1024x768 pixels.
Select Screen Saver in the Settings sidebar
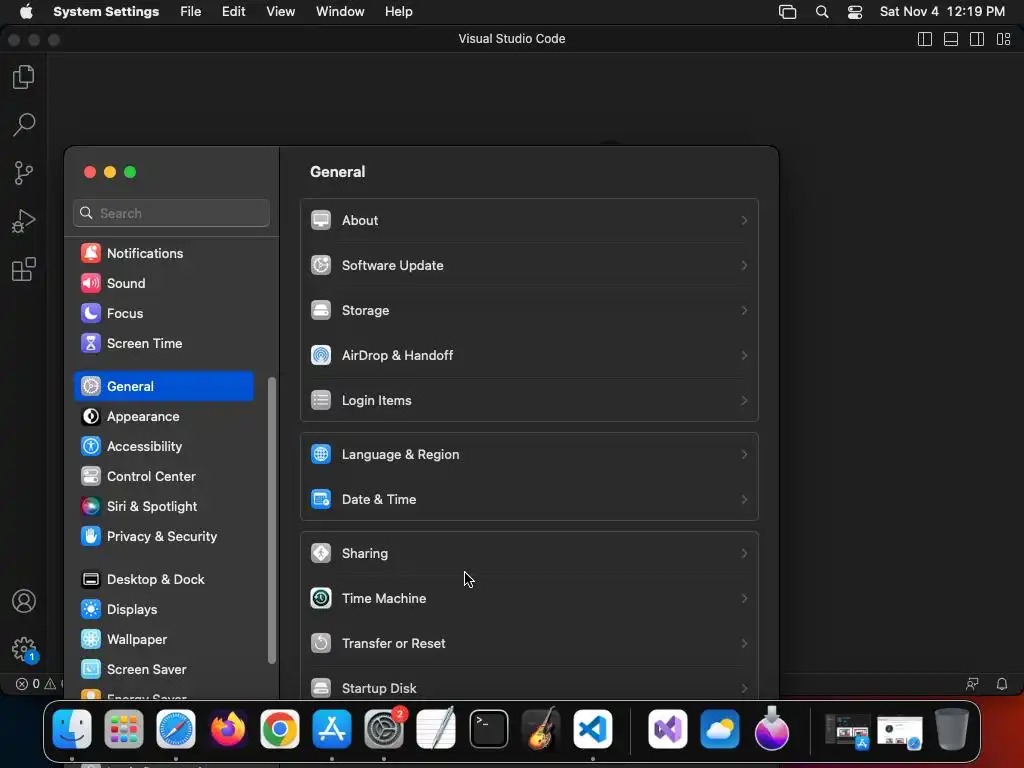tap(163, 670)
